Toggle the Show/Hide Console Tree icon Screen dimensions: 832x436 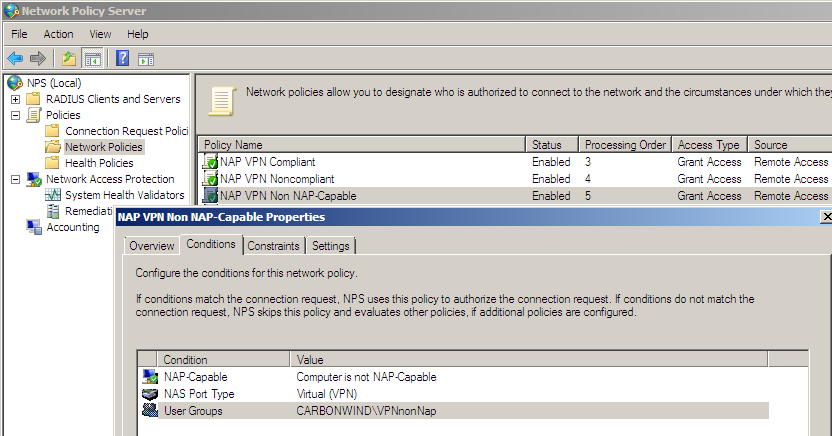(x=92, y=59)
